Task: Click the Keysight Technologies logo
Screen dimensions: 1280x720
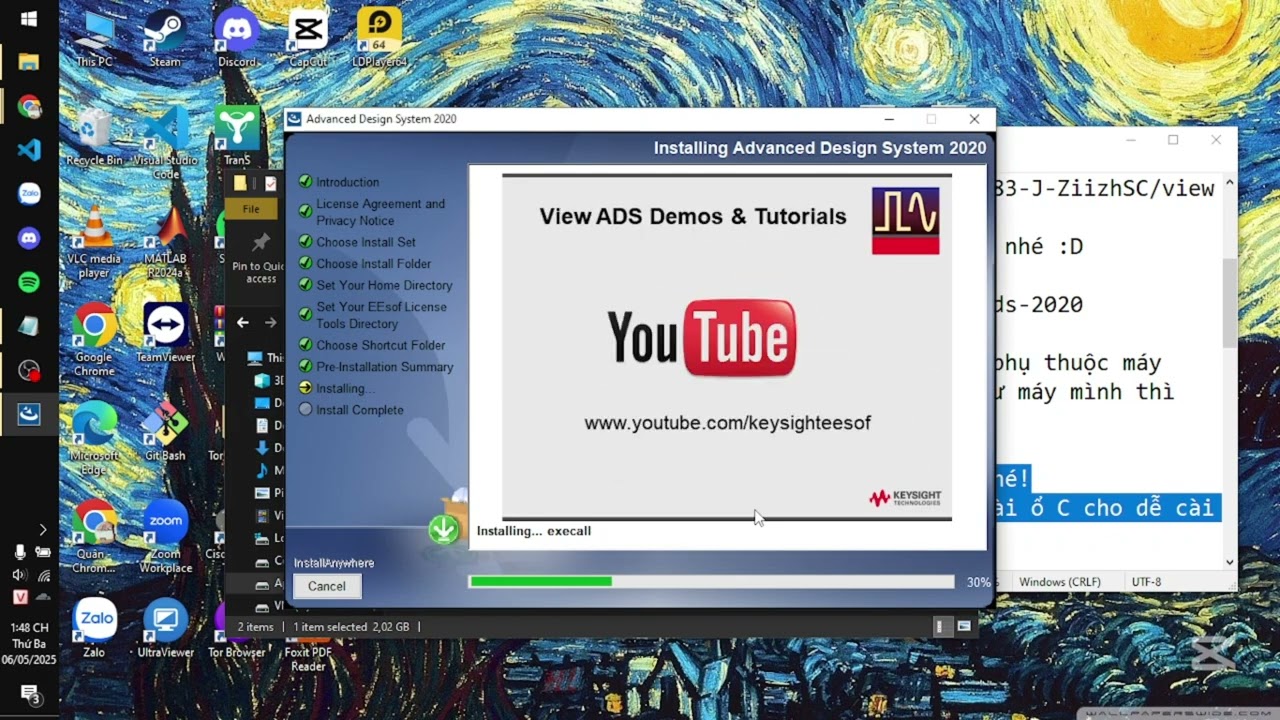Action: (905, 497)
